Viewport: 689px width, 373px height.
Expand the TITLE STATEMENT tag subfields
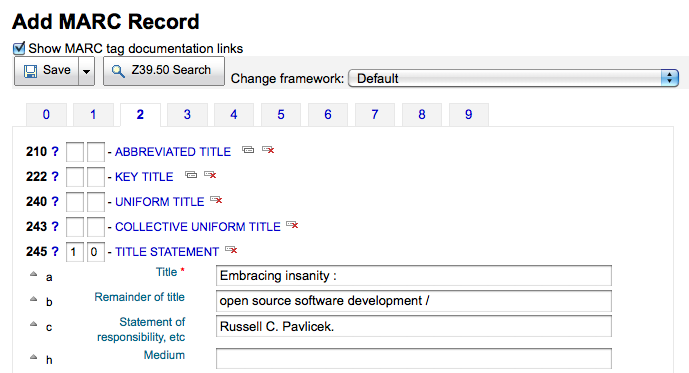click(167, 252)
